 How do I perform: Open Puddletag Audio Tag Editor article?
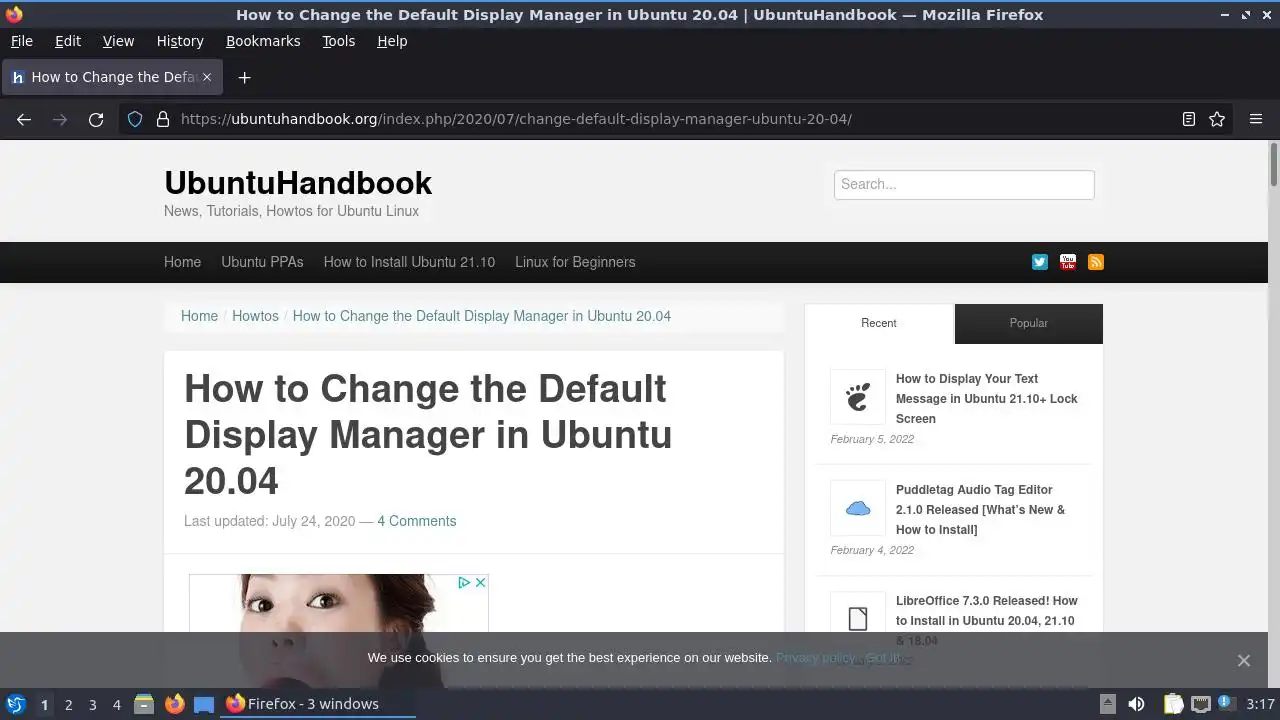(981, 510)
